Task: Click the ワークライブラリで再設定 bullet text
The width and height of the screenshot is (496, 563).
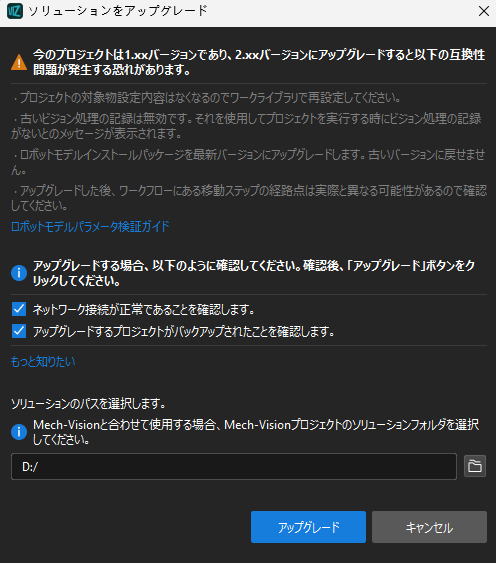Action: click(x=206, y=97)
